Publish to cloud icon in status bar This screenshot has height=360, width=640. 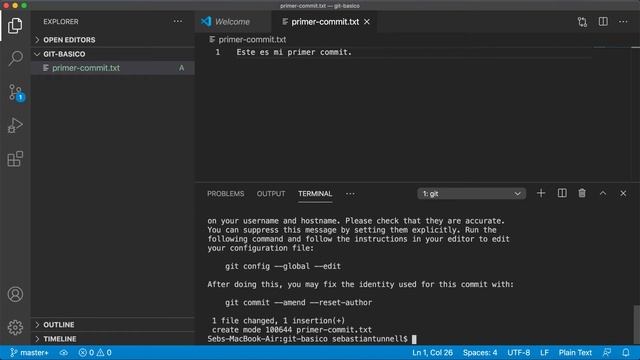[x=64, y=353]
